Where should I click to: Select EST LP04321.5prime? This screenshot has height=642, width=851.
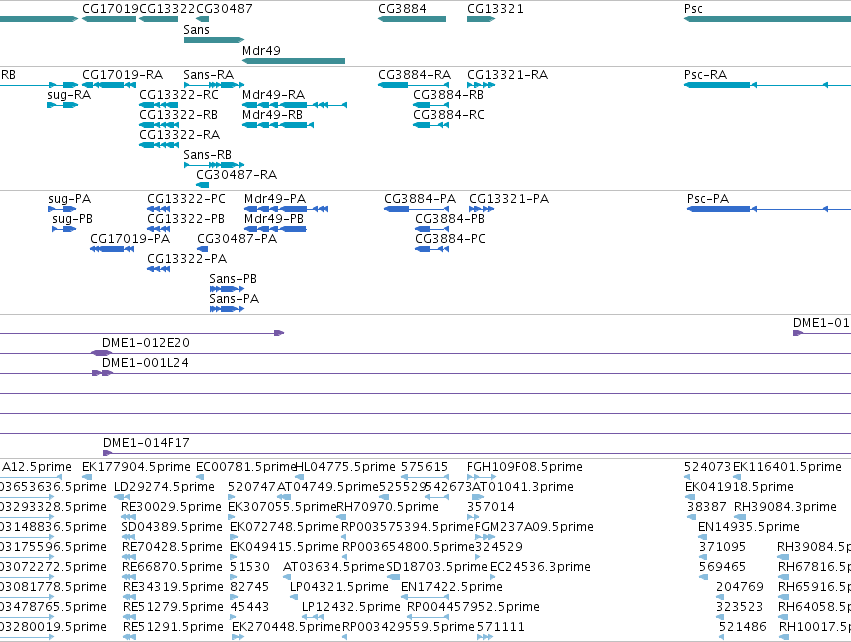(339, 587)
